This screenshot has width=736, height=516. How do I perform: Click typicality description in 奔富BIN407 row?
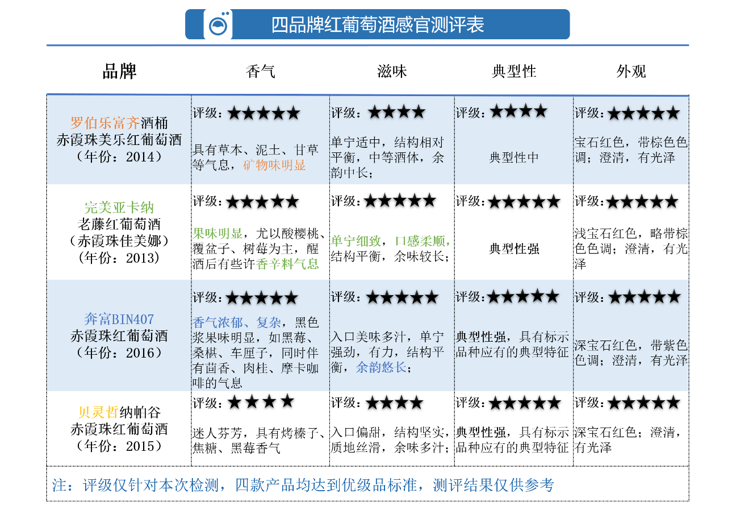coord(513,344)
